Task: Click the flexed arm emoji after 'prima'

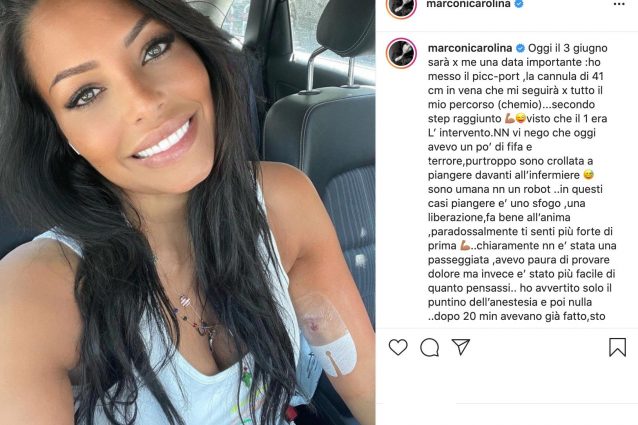Action: 465,246
